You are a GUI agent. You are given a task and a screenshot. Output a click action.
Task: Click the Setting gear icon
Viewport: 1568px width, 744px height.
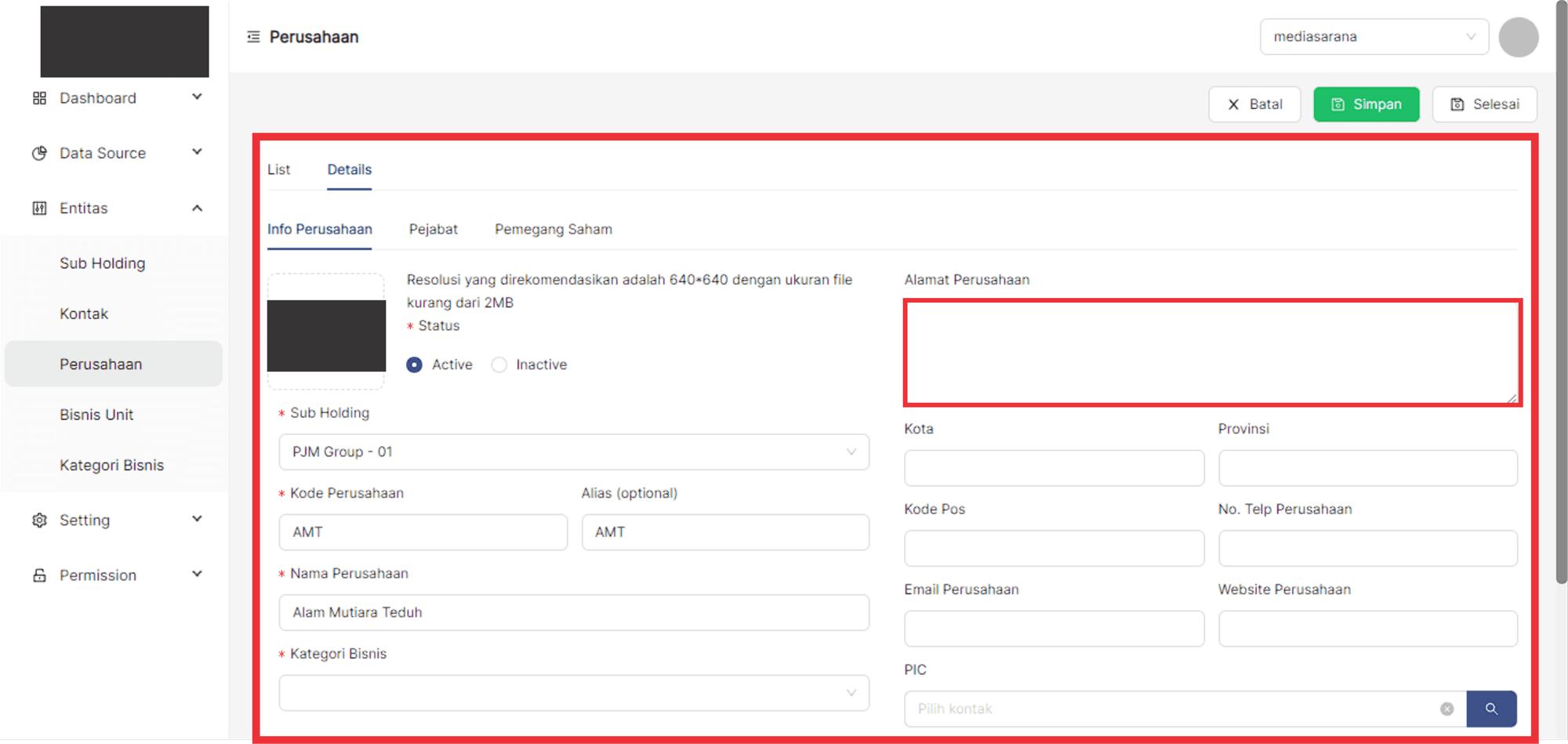click(x=39, y=520)
